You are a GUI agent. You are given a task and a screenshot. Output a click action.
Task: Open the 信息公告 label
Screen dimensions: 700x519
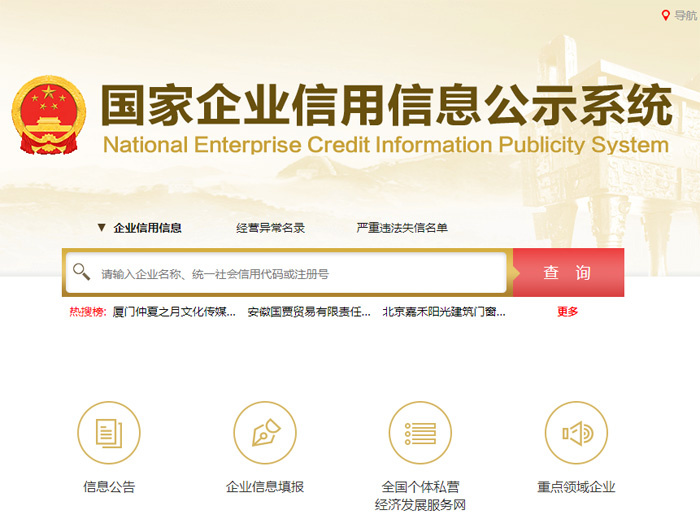click(x=109, y=486)
